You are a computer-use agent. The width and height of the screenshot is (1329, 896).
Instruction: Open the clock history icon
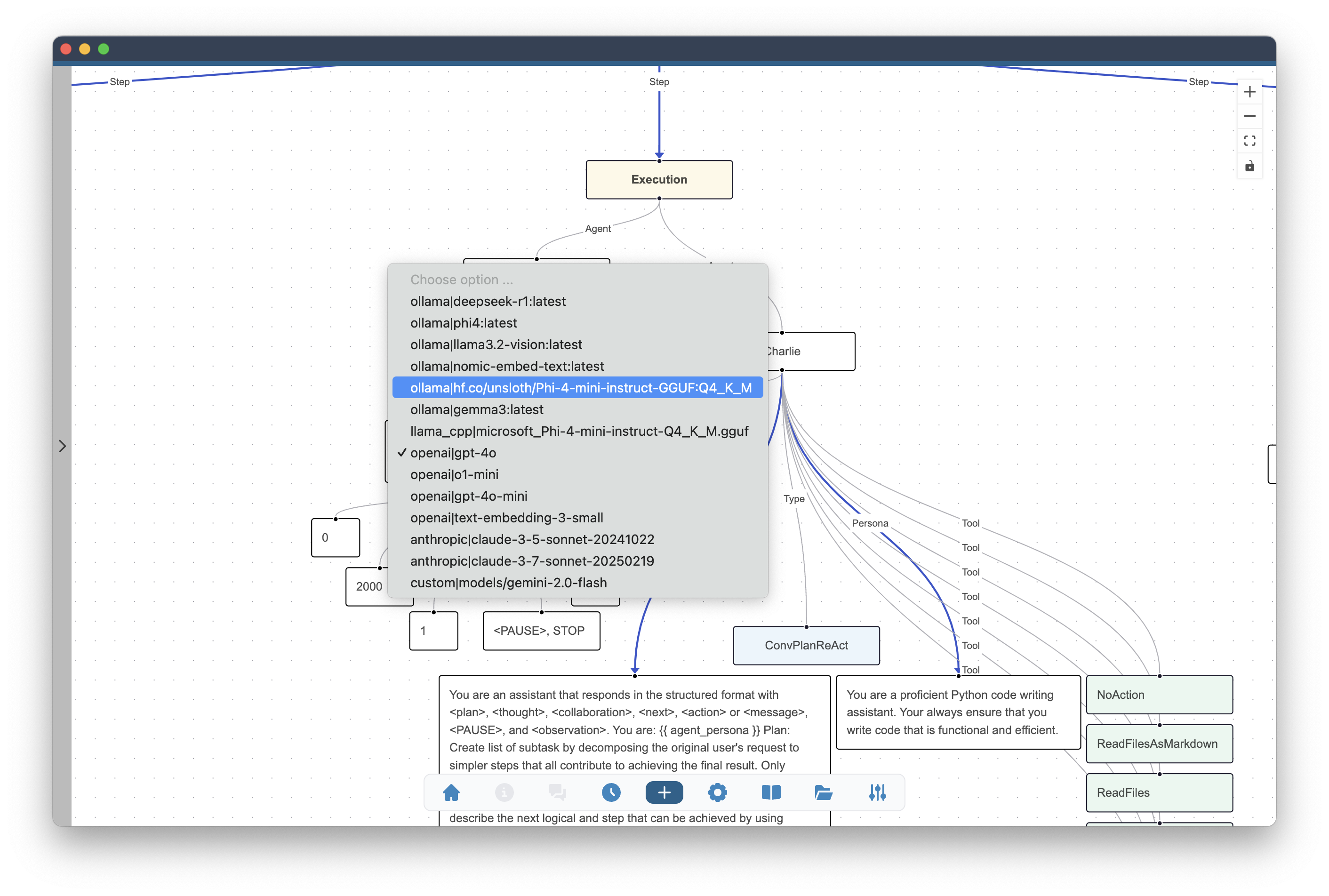[611, 792]
